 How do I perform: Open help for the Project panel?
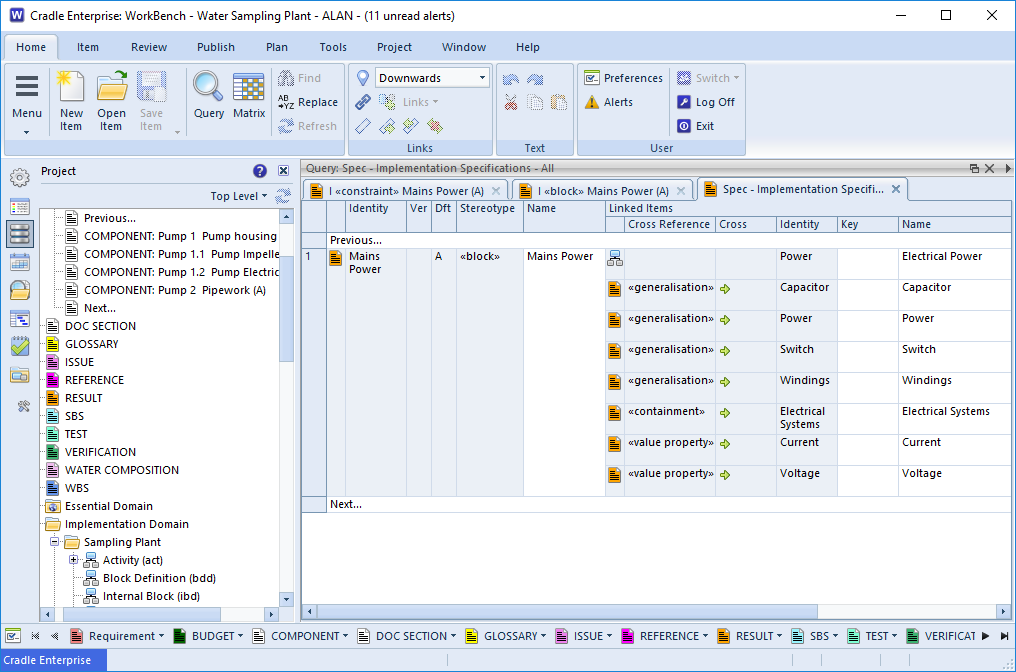tap(260, 170)
